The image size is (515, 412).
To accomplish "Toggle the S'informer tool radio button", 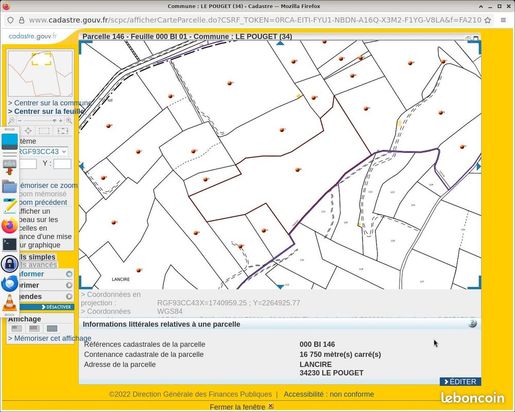I will pyautogui.click(x=69, y=274).
